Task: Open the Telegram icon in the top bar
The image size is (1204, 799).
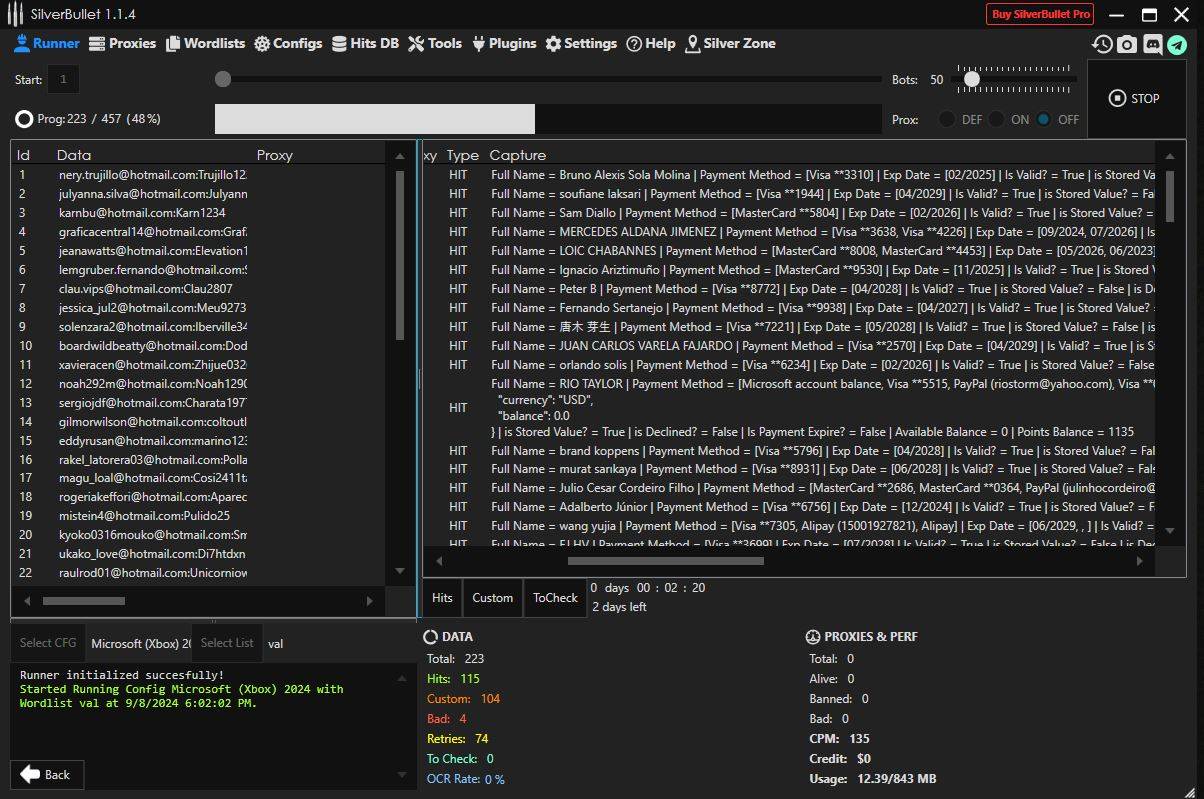Action: tap(1177, 44)
